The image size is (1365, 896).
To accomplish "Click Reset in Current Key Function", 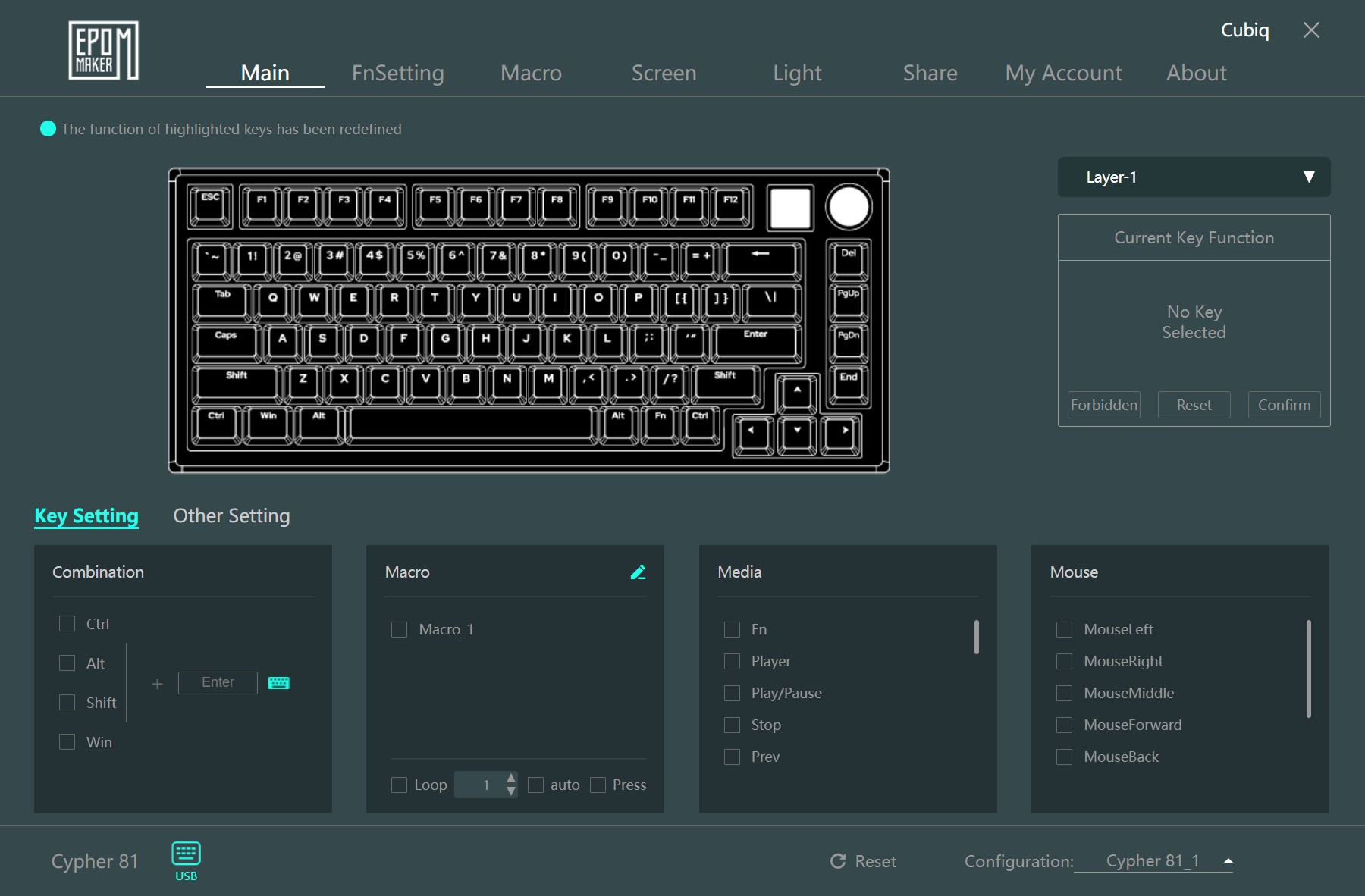I will click(x=1194, y=405).
